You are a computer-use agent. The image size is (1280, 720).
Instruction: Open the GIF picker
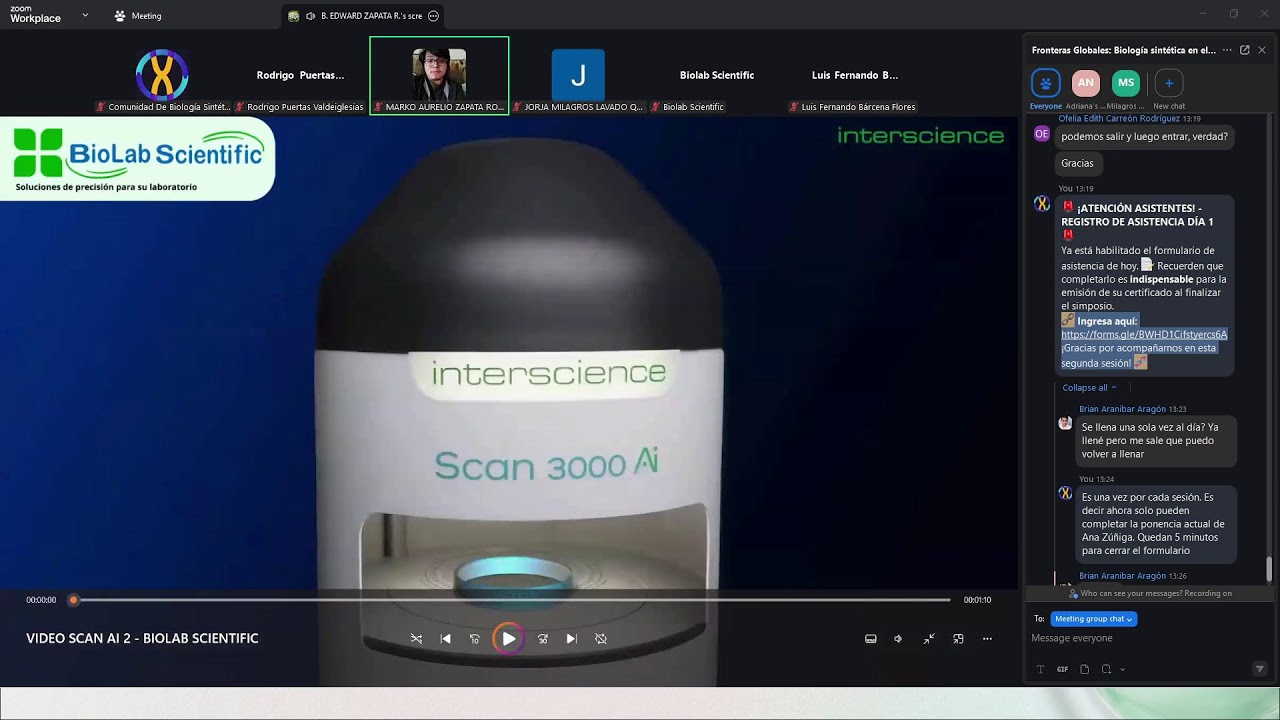point(1062,669)
